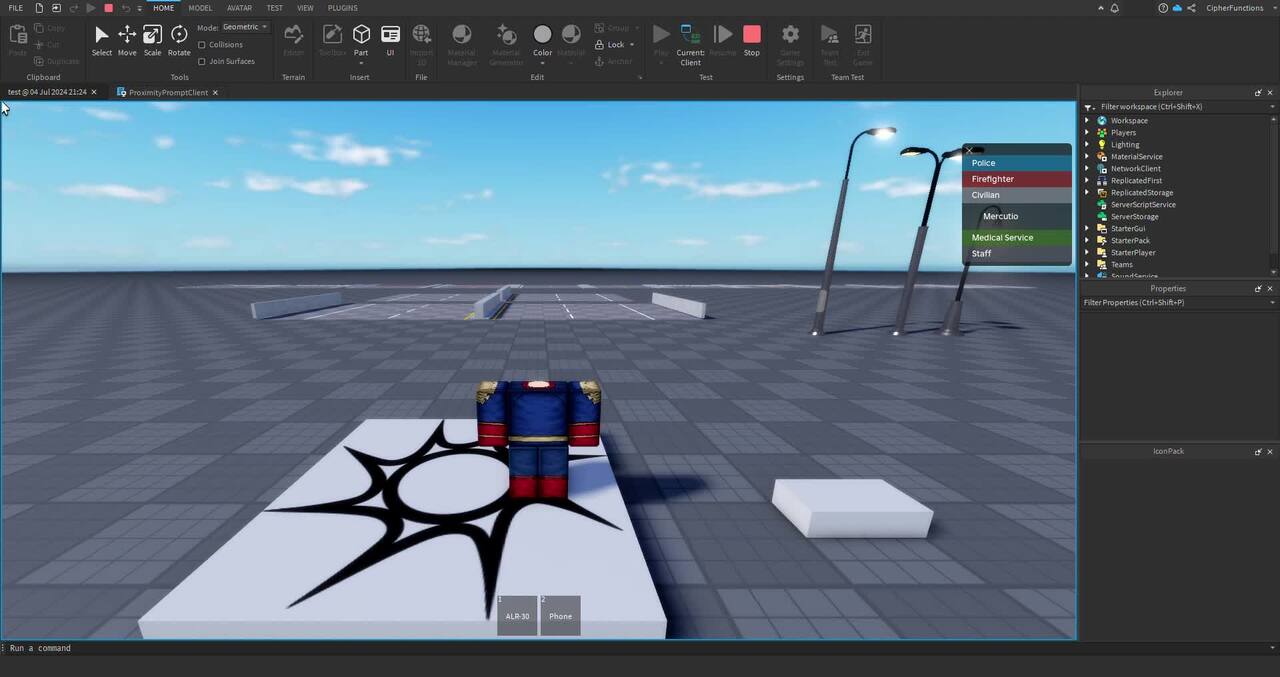Open the Terrain Editor
The height and width of the screenshot is (677, 1280).
click(x=294, y=40)
